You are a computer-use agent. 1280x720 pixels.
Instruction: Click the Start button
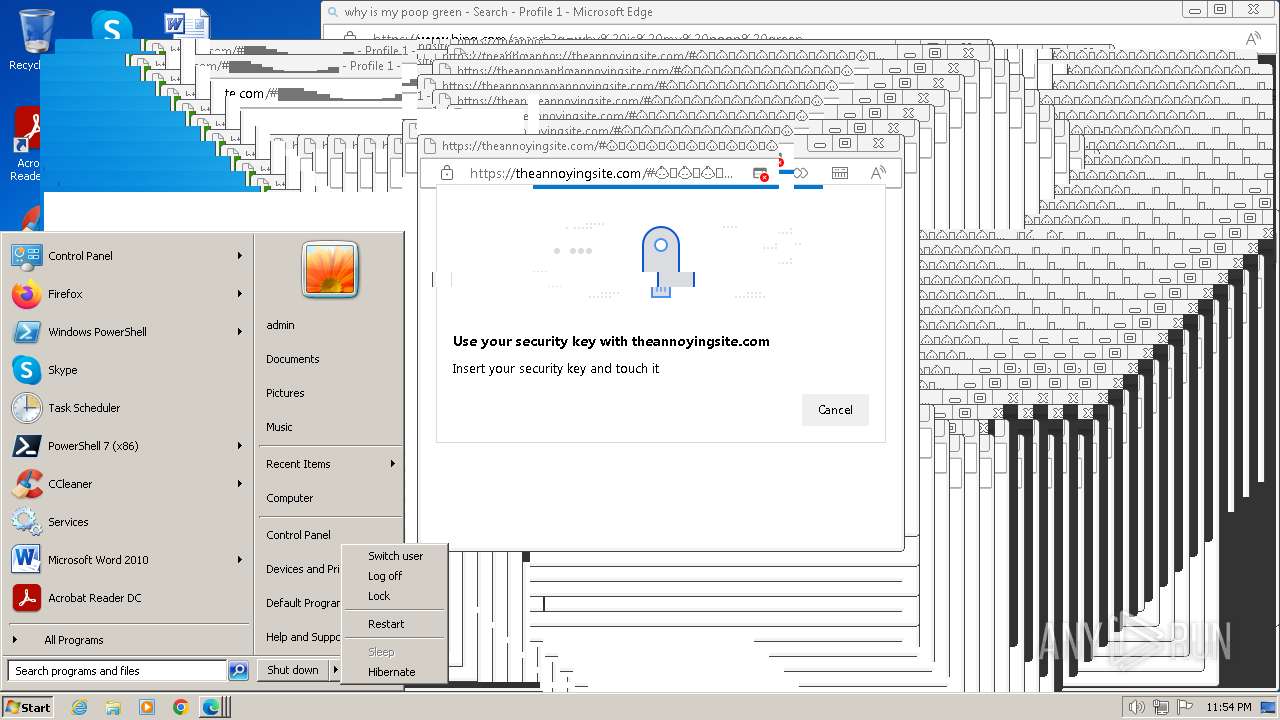pos(28,707)
